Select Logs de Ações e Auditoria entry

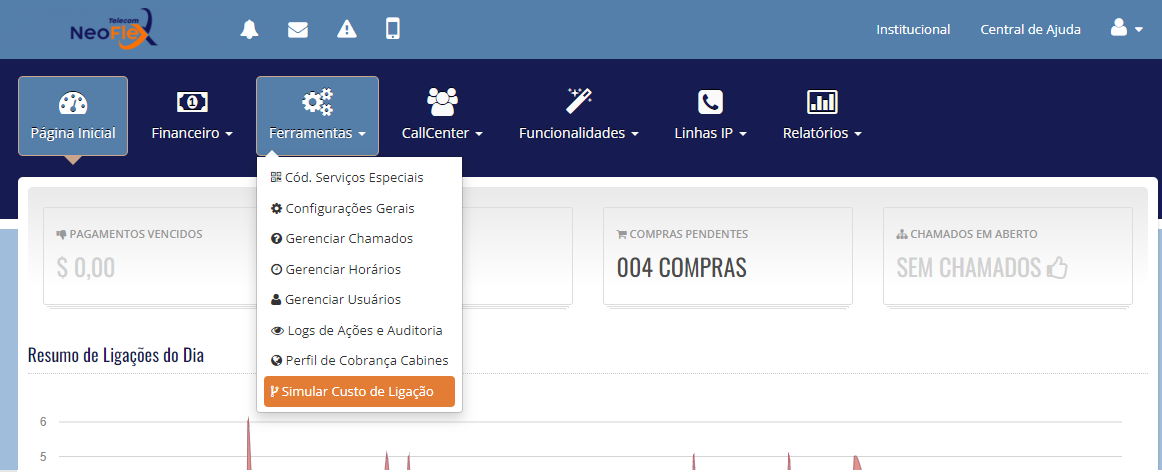click(359, 330)
